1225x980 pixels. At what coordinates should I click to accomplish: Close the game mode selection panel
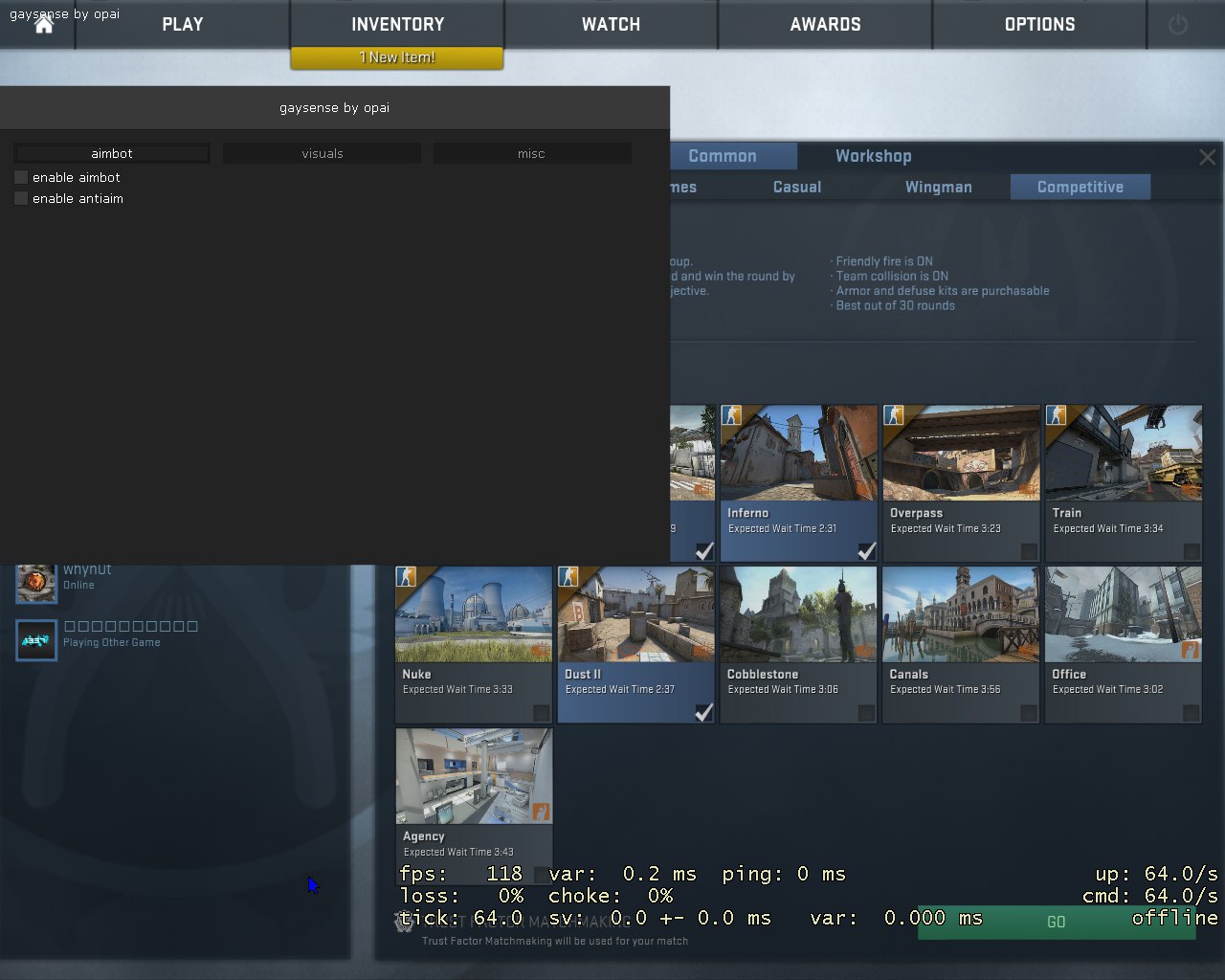[1208, 157]
